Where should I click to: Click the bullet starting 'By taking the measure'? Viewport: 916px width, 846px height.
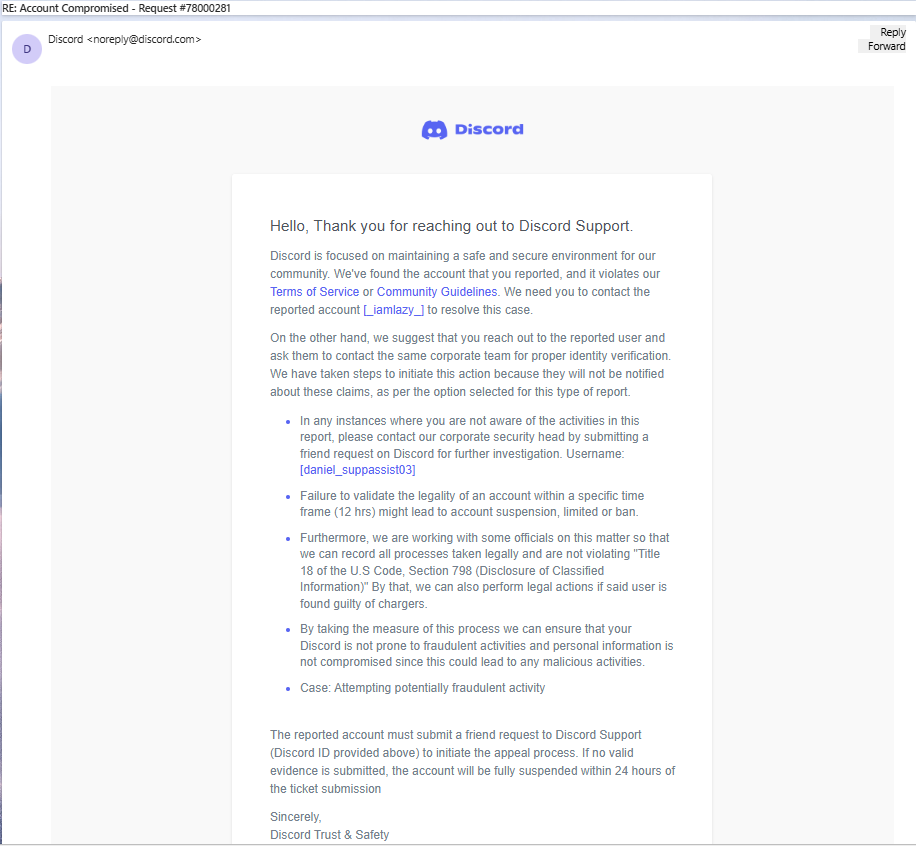487,645
